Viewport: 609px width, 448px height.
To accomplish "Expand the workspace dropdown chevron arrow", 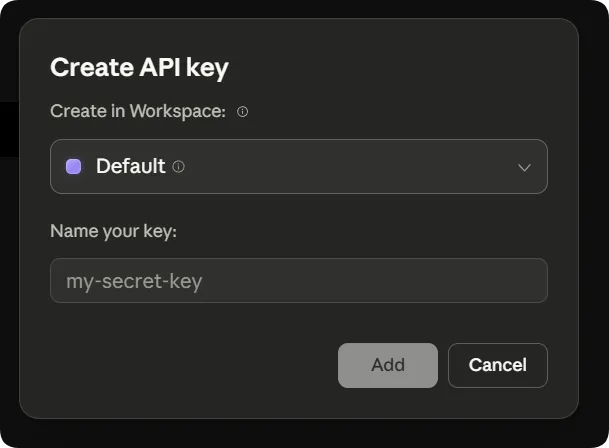I will point(524,167).
